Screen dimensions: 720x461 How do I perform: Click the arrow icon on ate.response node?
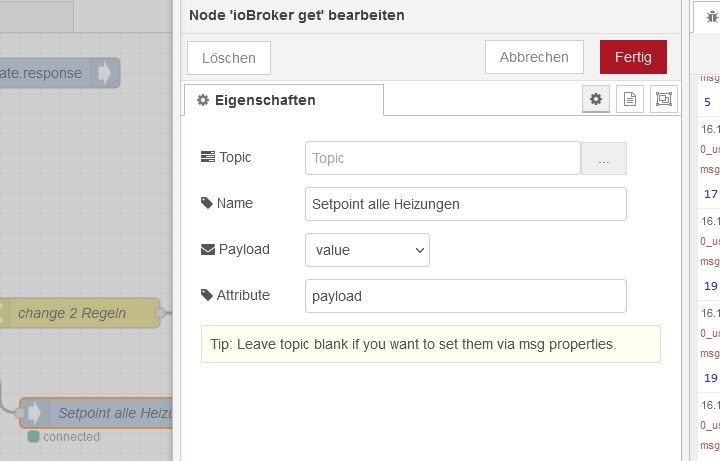pos(104,73)
